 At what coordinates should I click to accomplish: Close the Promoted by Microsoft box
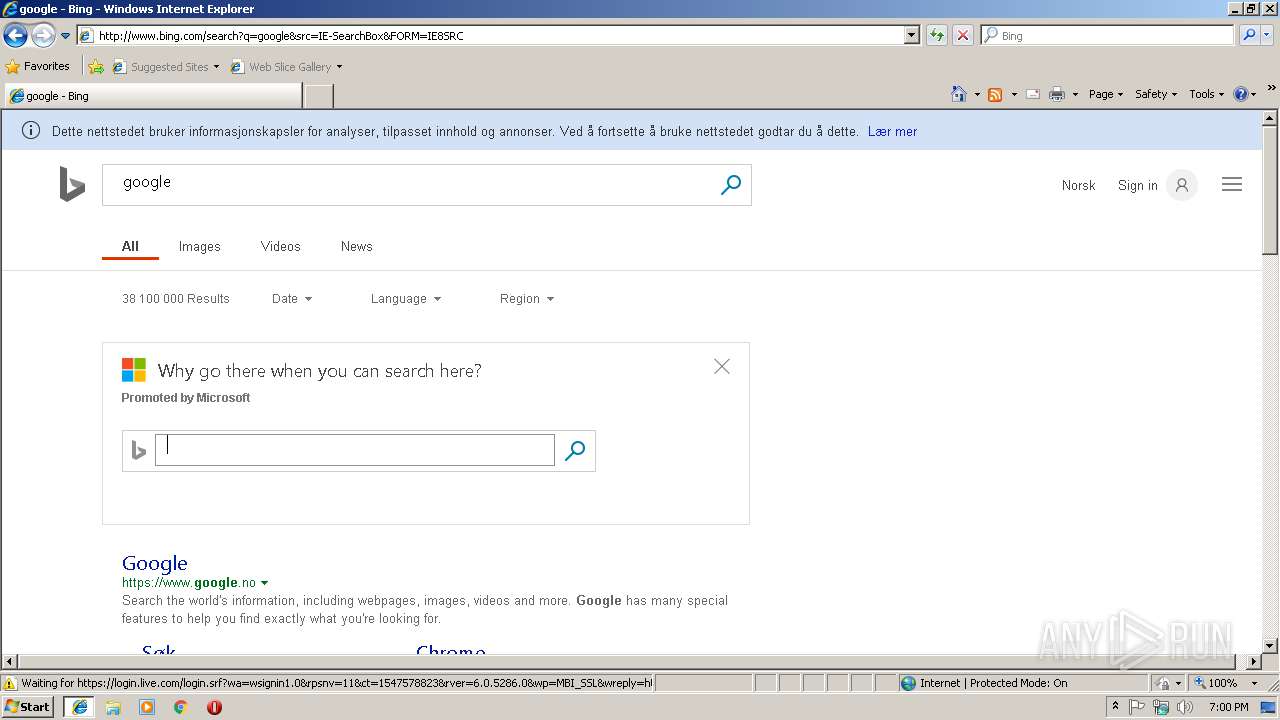tap(722, 367)
